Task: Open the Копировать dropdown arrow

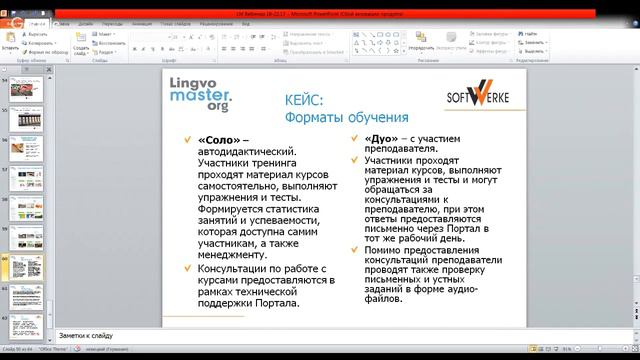Action: (56, 43)
